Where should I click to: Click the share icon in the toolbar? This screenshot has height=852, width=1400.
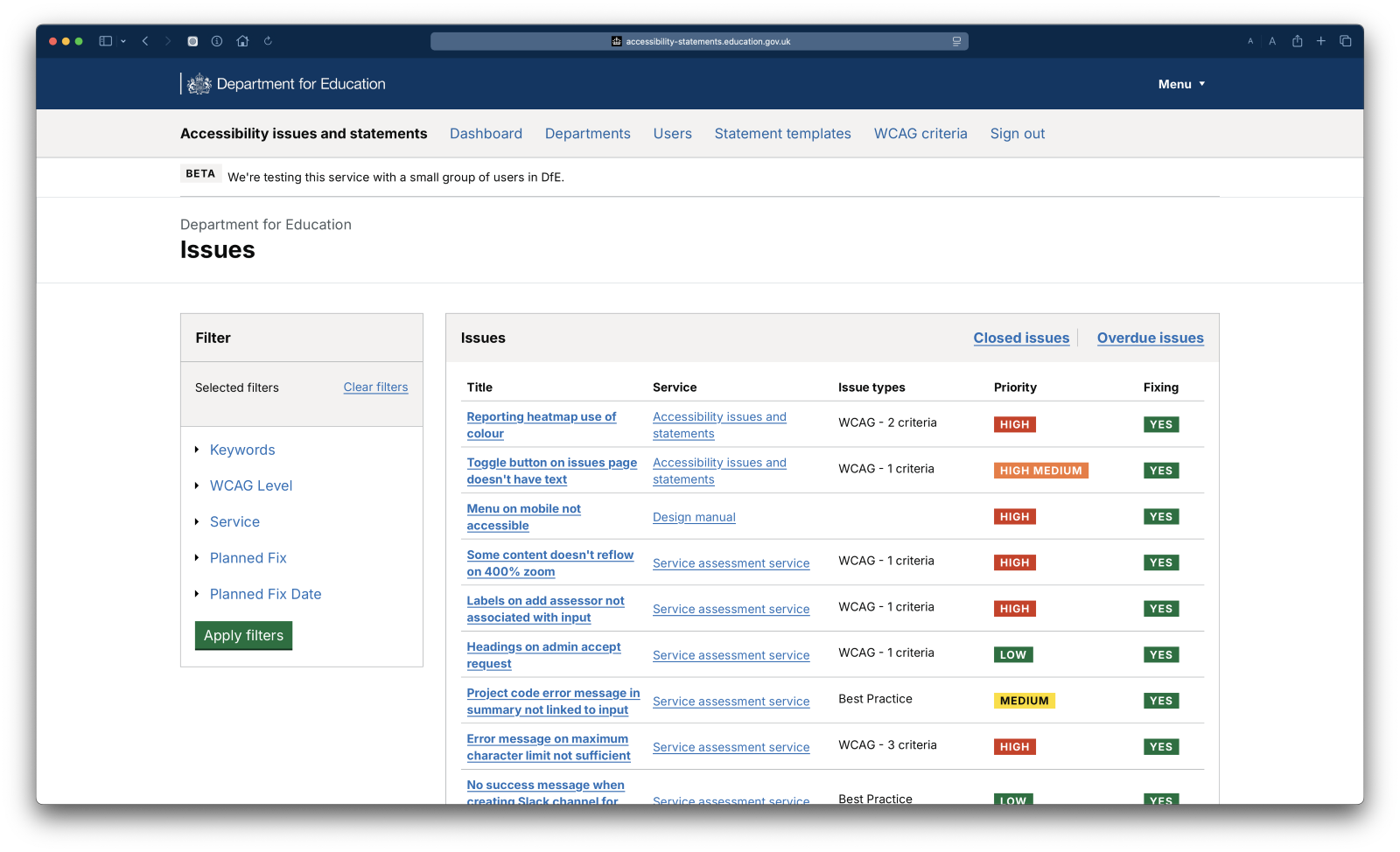[x=1298, y=40]
